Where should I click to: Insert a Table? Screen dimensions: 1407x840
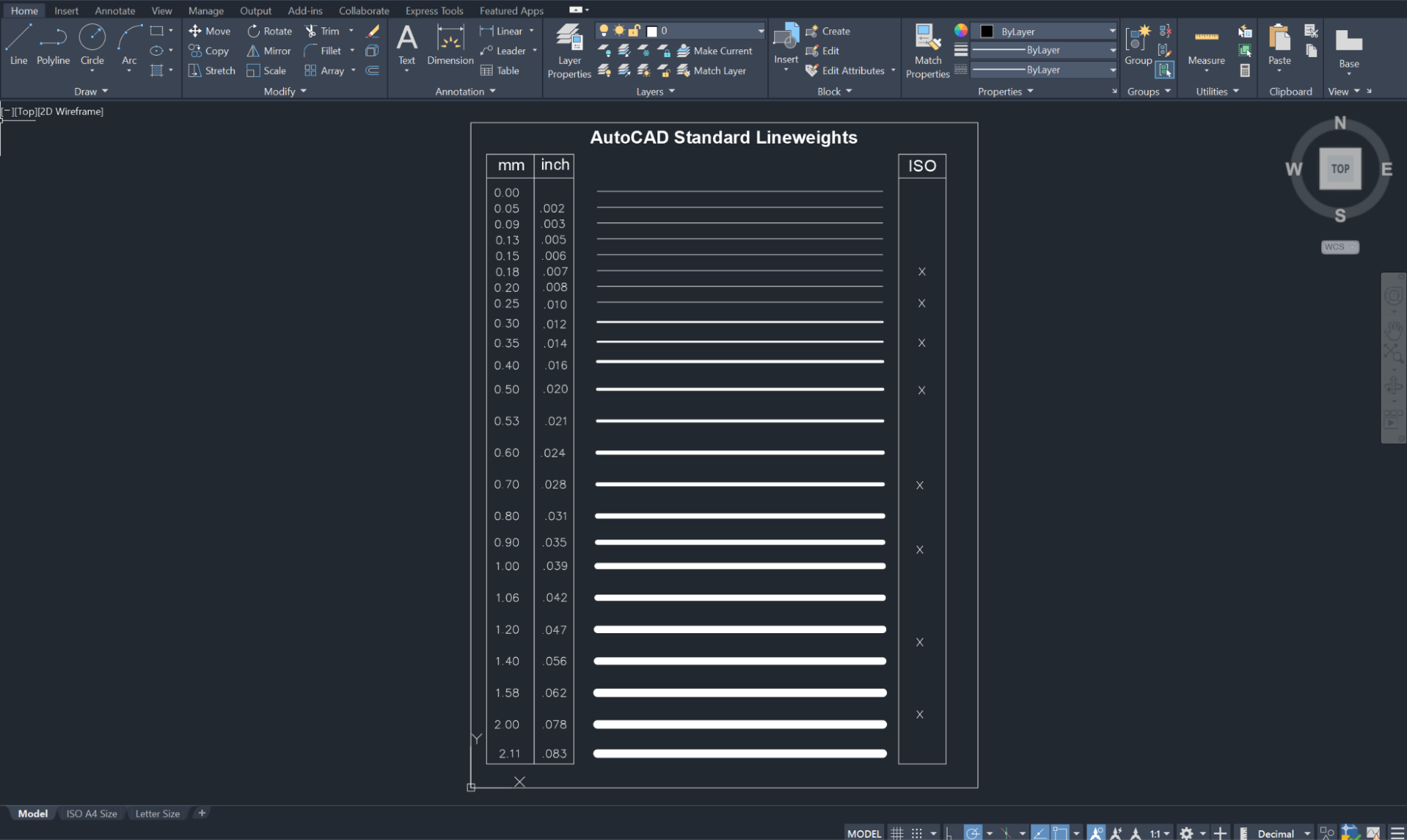click(x=500, y=70)
